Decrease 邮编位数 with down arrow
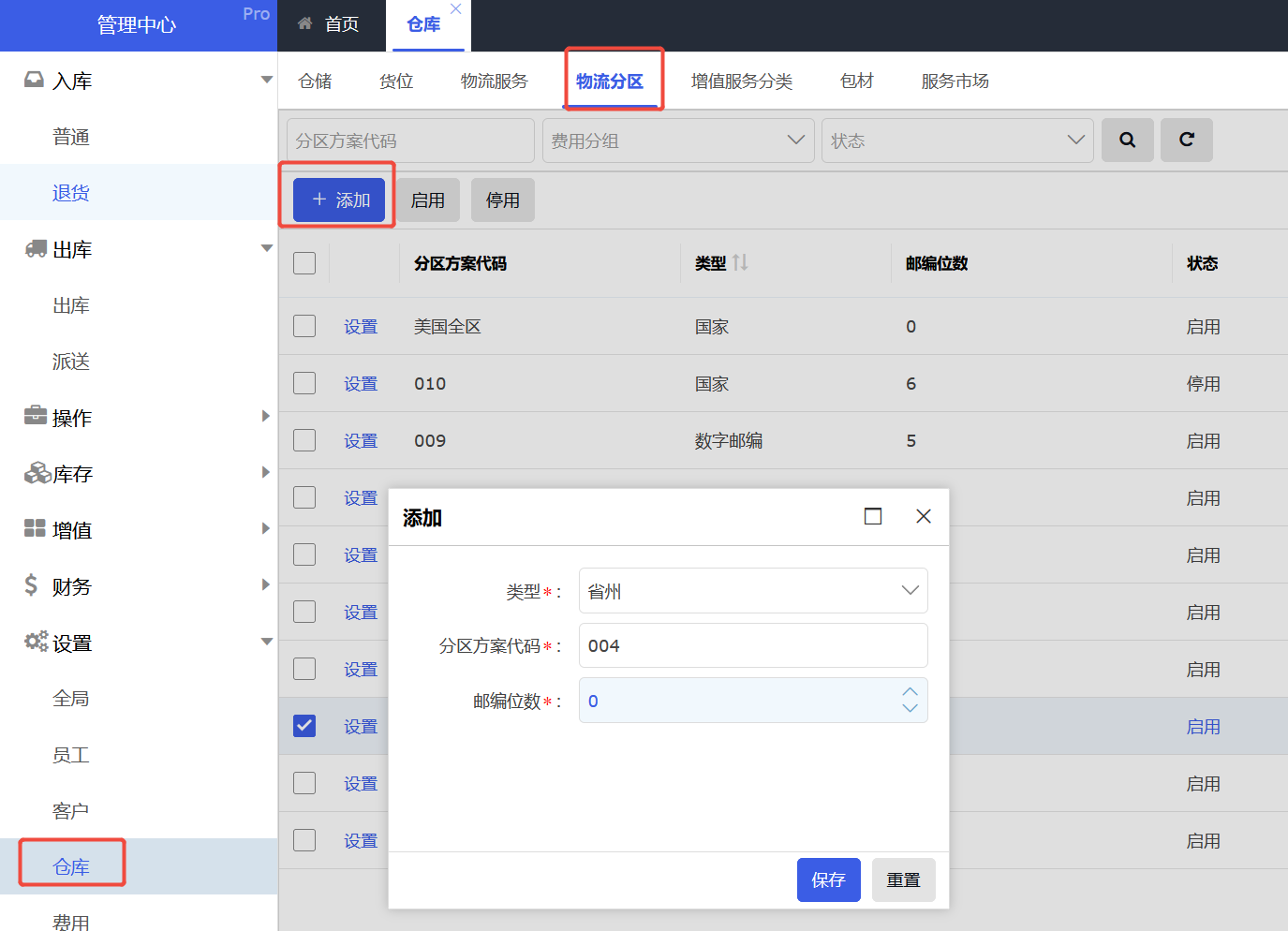1288x931 pixels. coord(910,709)
